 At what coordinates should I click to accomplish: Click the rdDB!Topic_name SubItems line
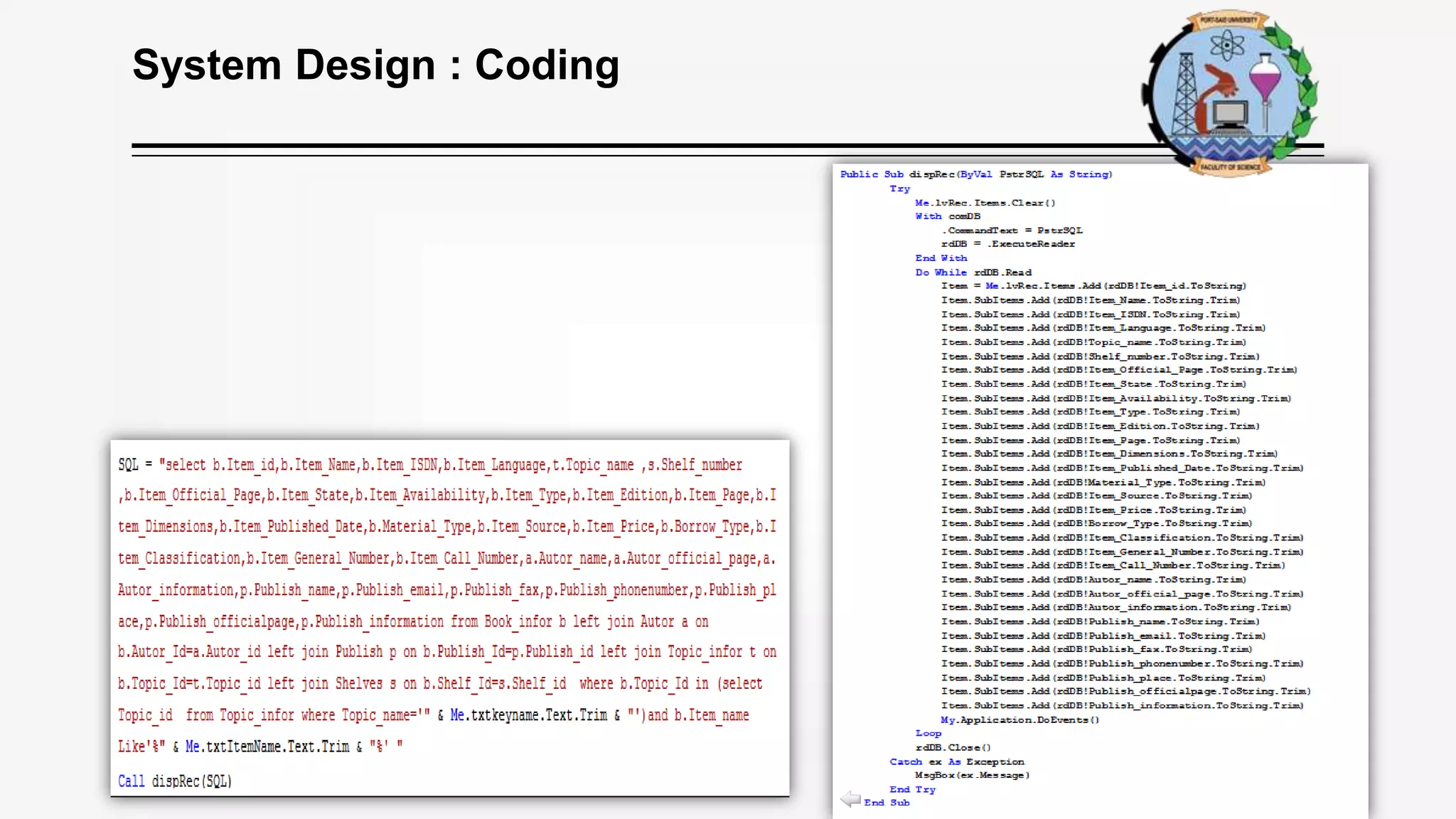point(1093,342)
